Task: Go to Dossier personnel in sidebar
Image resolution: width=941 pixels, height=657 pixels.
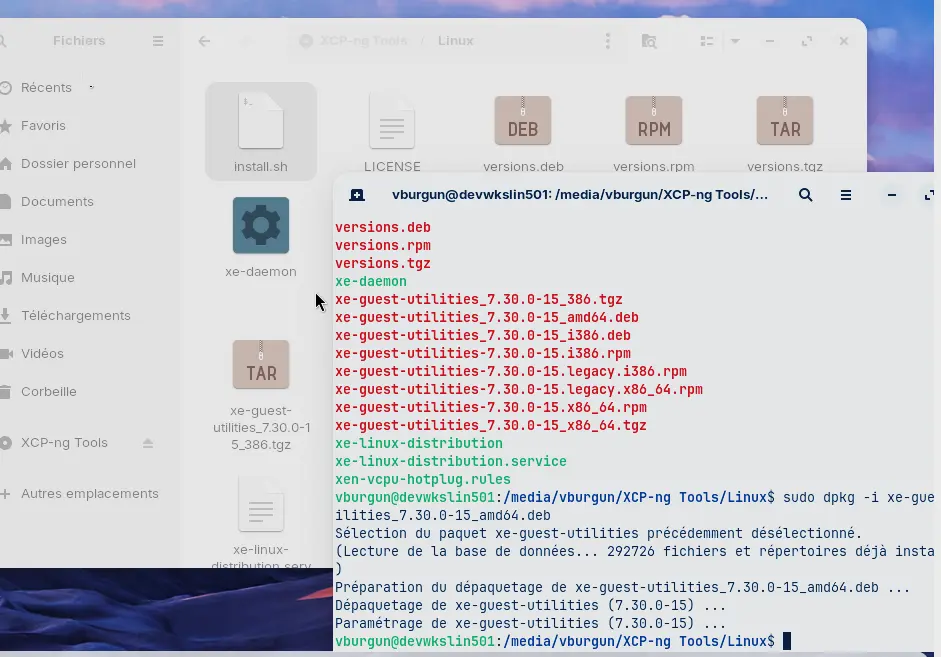Action: pyautogui.click(x=78, y=164)
